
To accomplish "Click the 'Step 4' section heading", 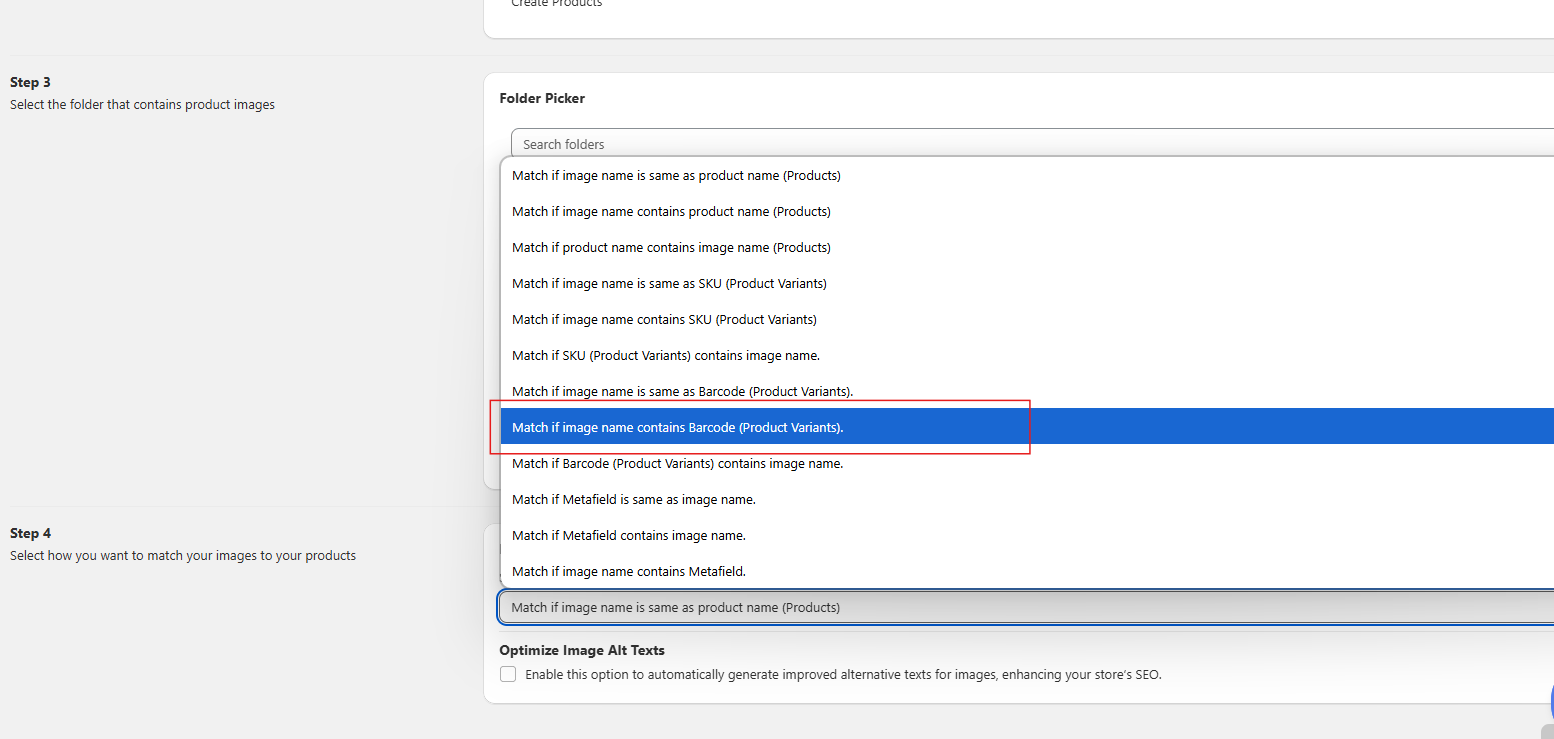I will 30,534.
